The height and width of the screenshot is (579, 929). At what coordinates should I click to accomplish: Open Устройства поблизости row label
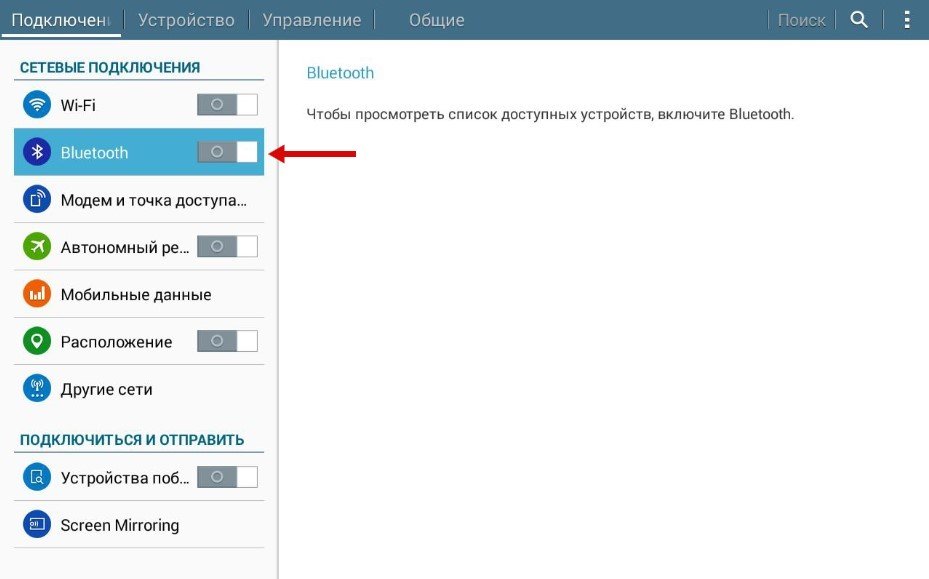tap(125, 478)
